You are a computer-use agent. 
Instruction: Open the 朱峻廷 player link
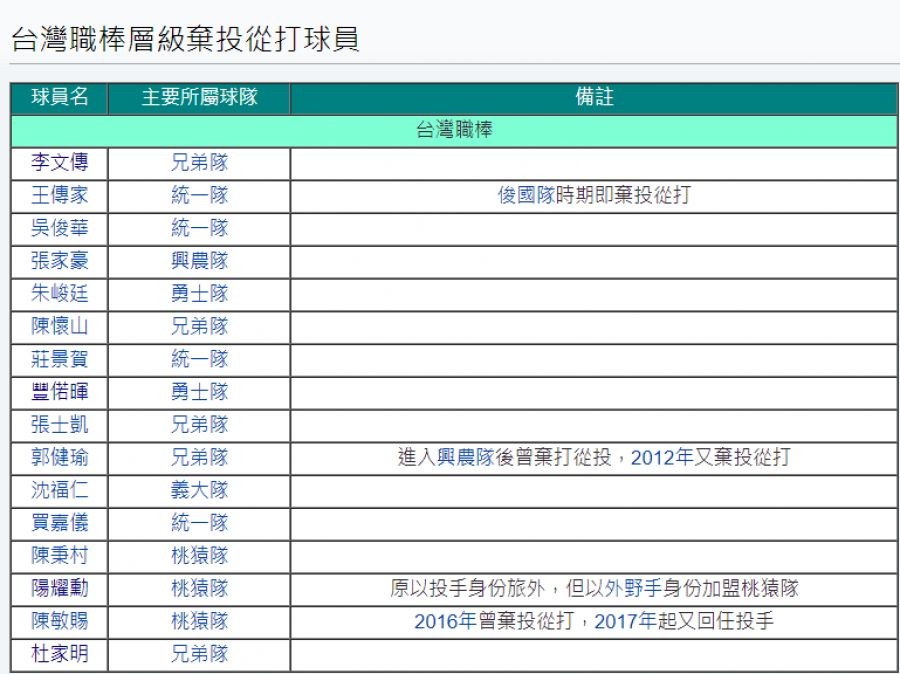pos(60,293)
